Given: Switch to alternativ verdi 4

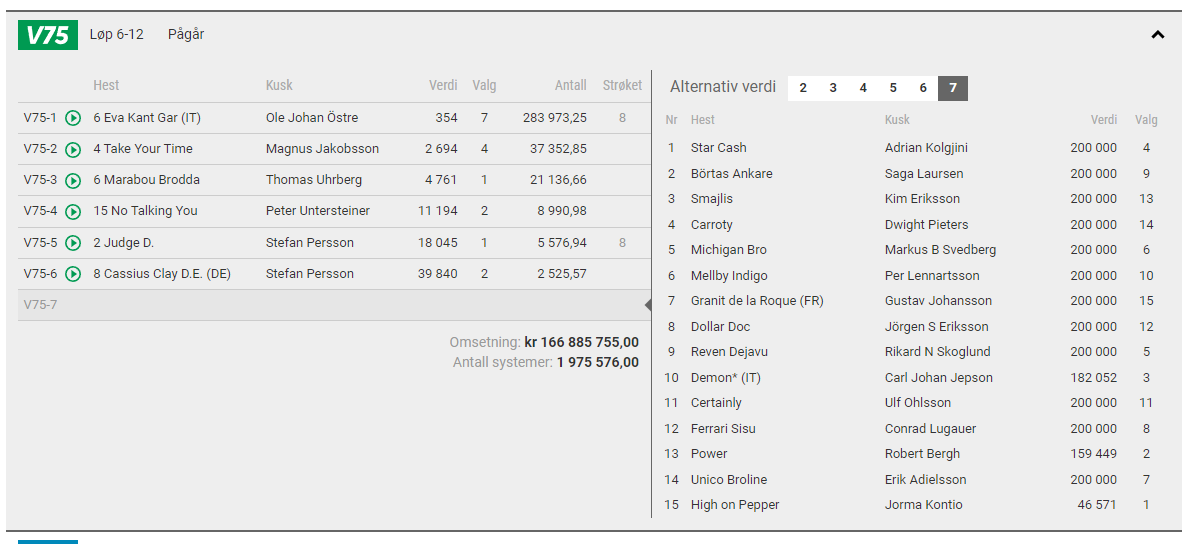Looking at the screenshot, I should [x=863, y=88].
